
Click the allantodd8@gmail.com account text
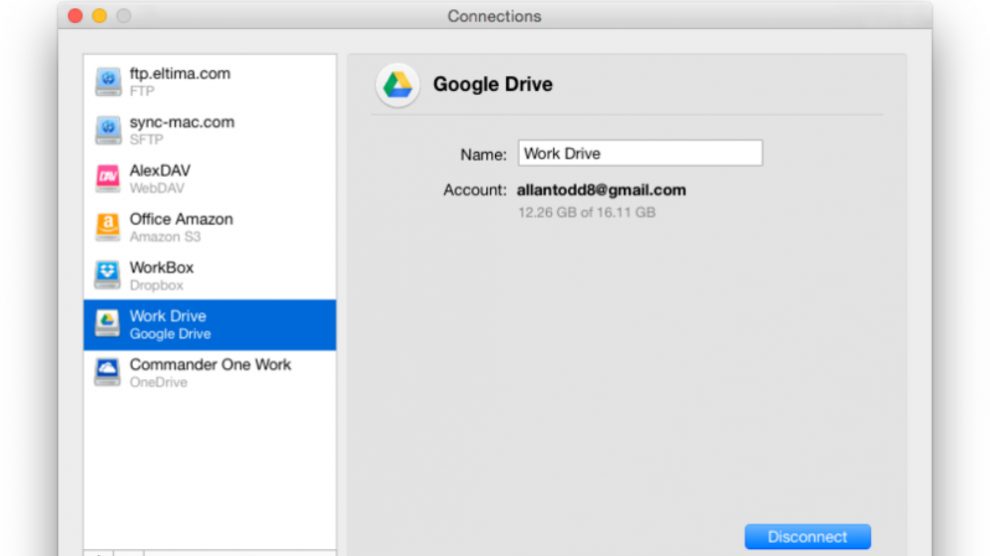click(x=601, y=190)
